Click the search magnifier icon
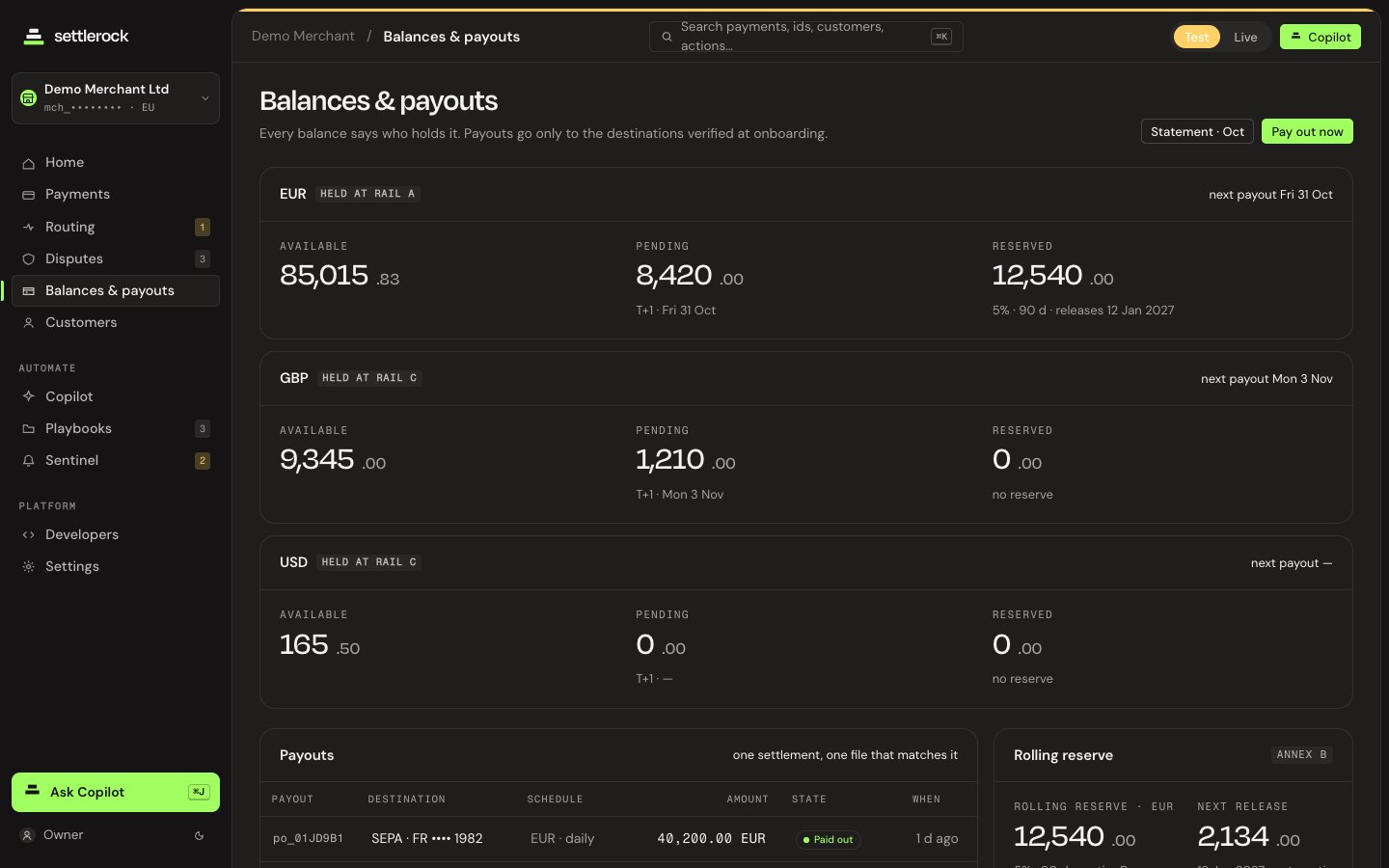Screen dimensions: 1389x868 [x=667, y=37]
